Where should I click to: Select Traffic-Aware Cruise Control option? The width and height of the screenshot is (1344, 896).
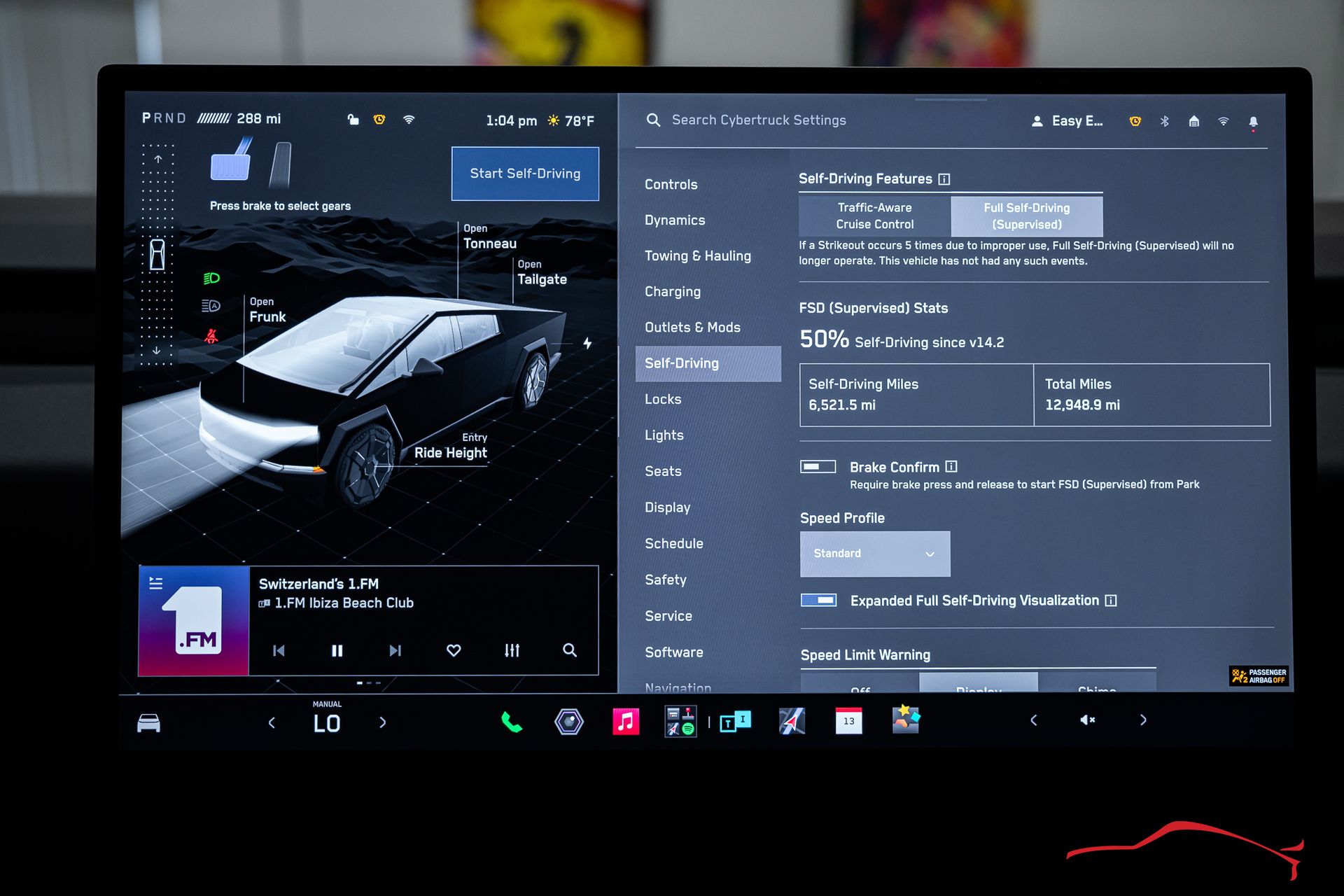tap(875, 216)
